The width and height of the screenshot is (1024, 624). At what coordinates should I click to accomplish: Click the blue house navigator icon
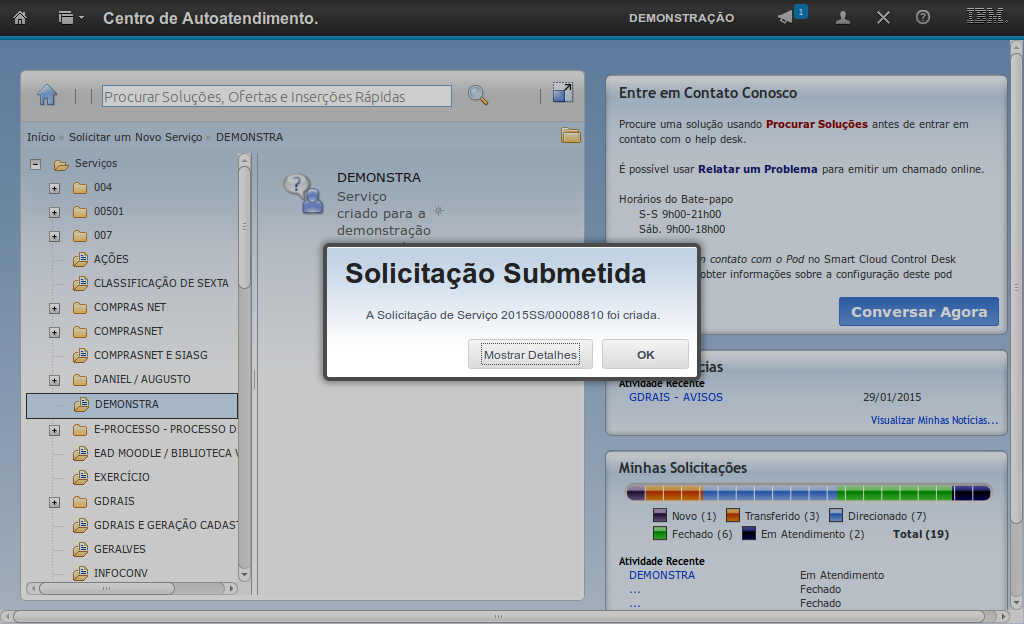[x=47, y=96]
